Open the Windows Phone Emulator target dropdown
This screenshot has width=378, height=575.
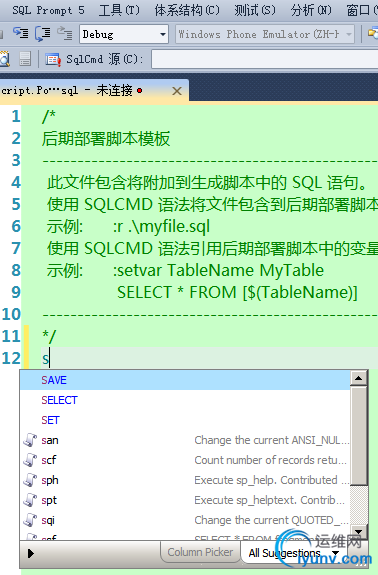coord(265,34)
